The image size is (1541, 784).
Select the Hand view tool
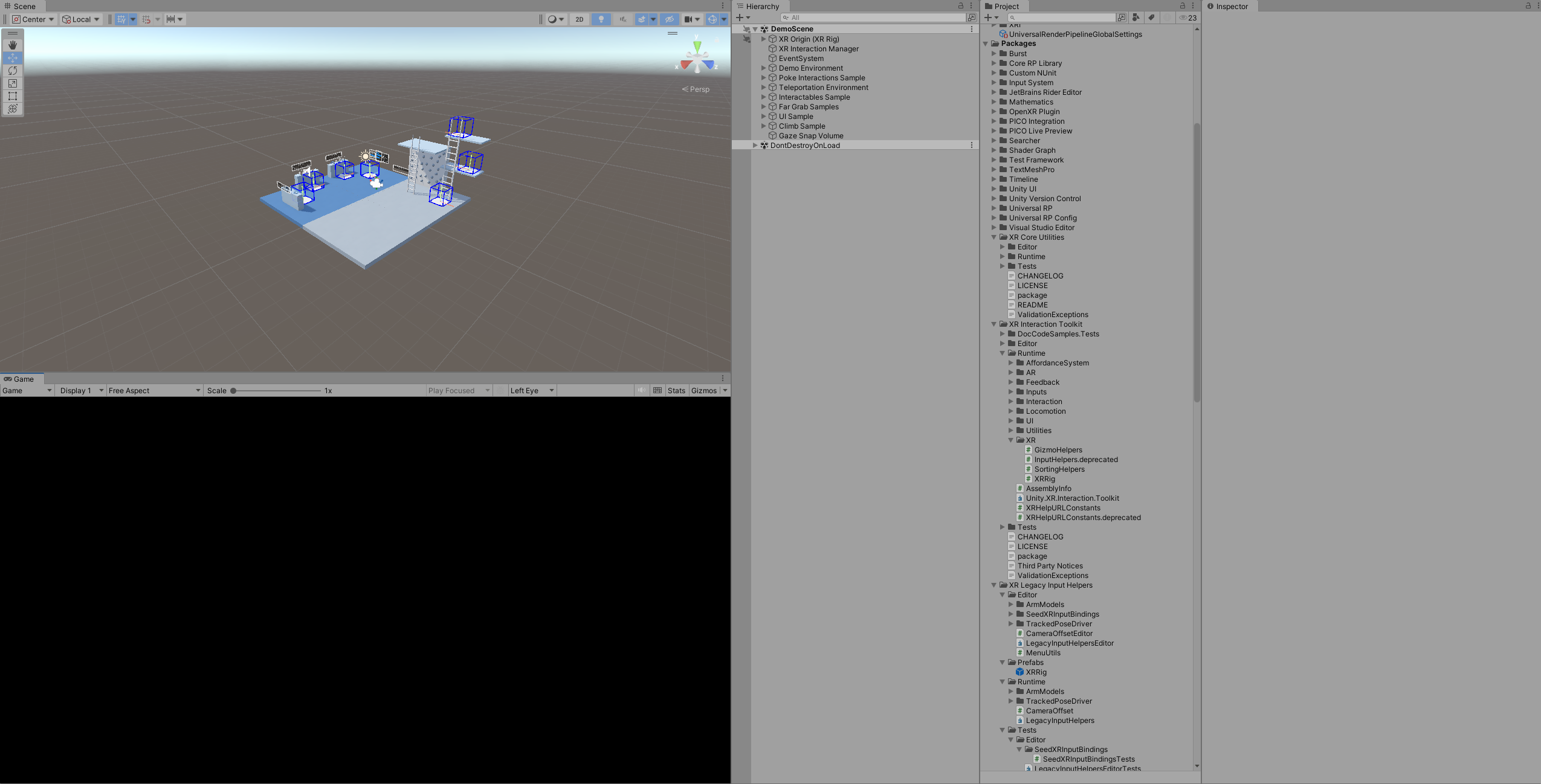(12, 45)
